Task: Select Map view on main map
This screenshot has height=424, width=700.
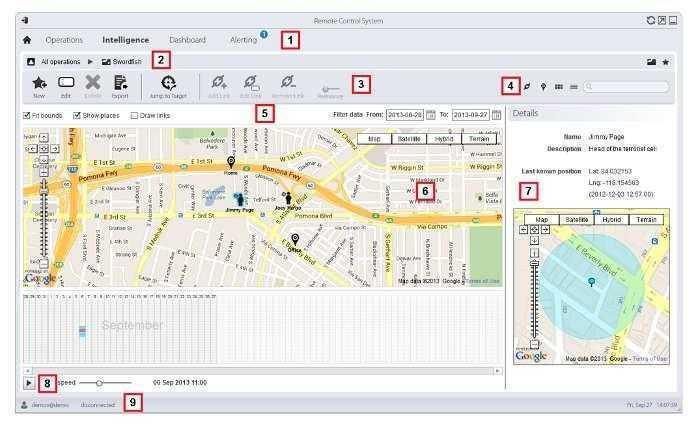Action: (374, 139)
